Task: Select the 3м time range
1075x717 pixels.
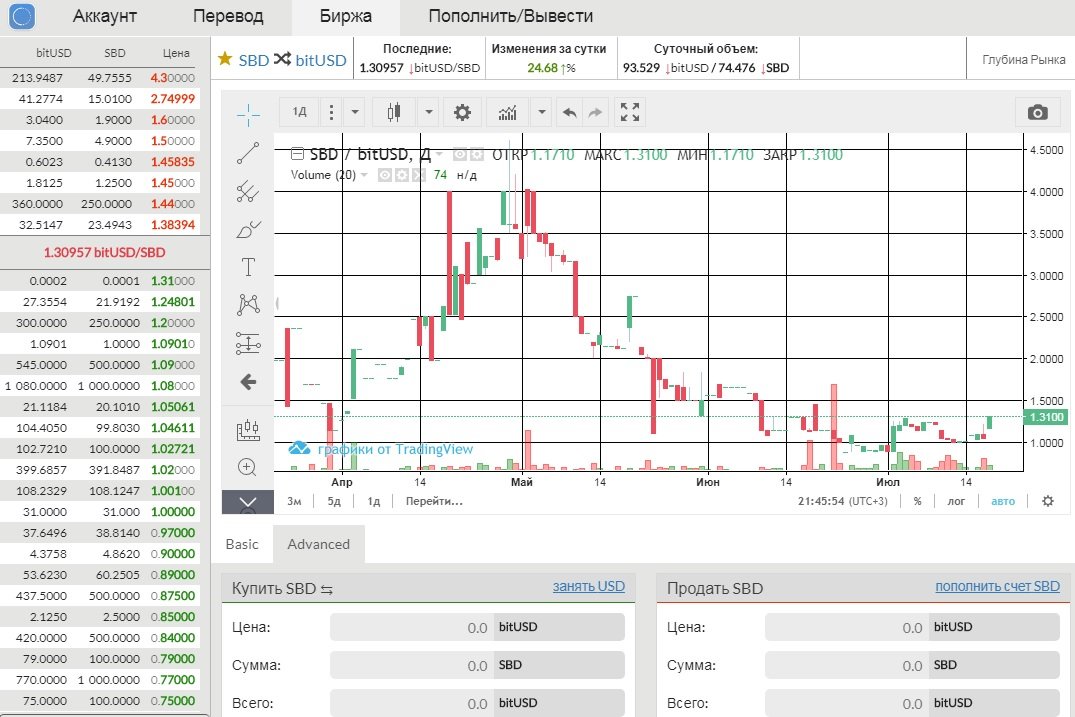Action: click(x=294, y=501)
